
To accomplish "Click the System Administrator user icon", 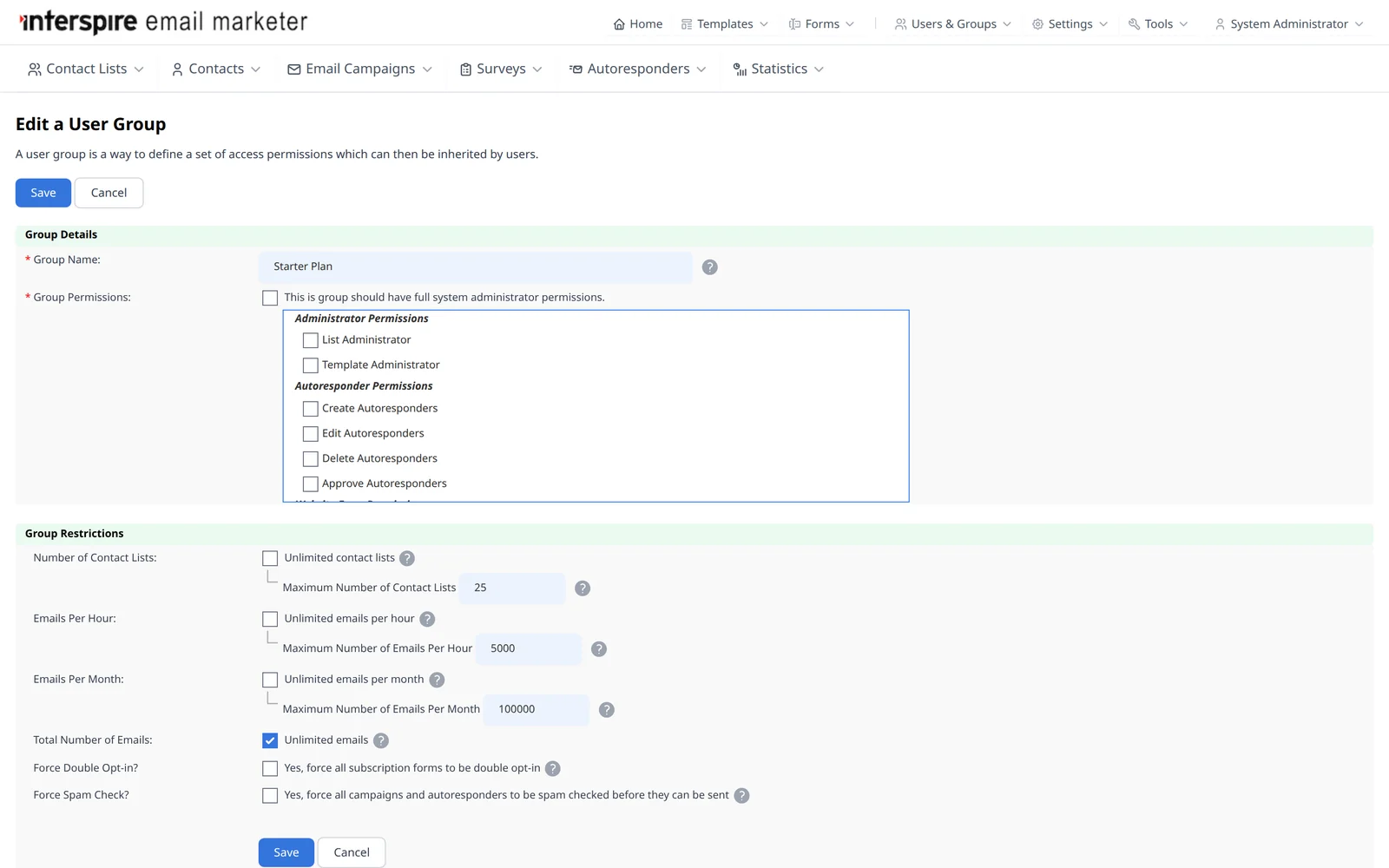I will coord(1220,24).
